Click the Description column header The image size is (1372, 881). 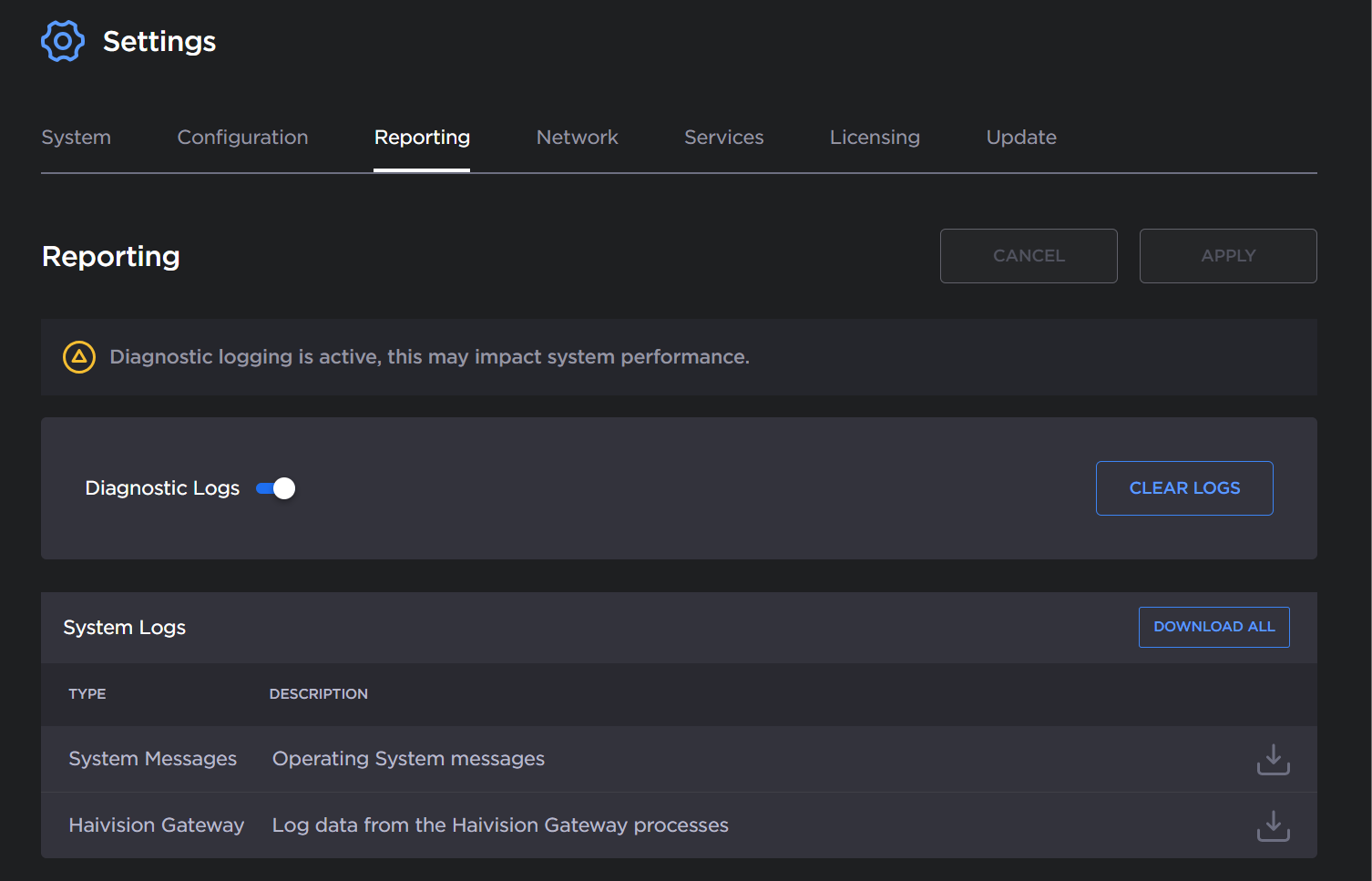coord(318,694)
